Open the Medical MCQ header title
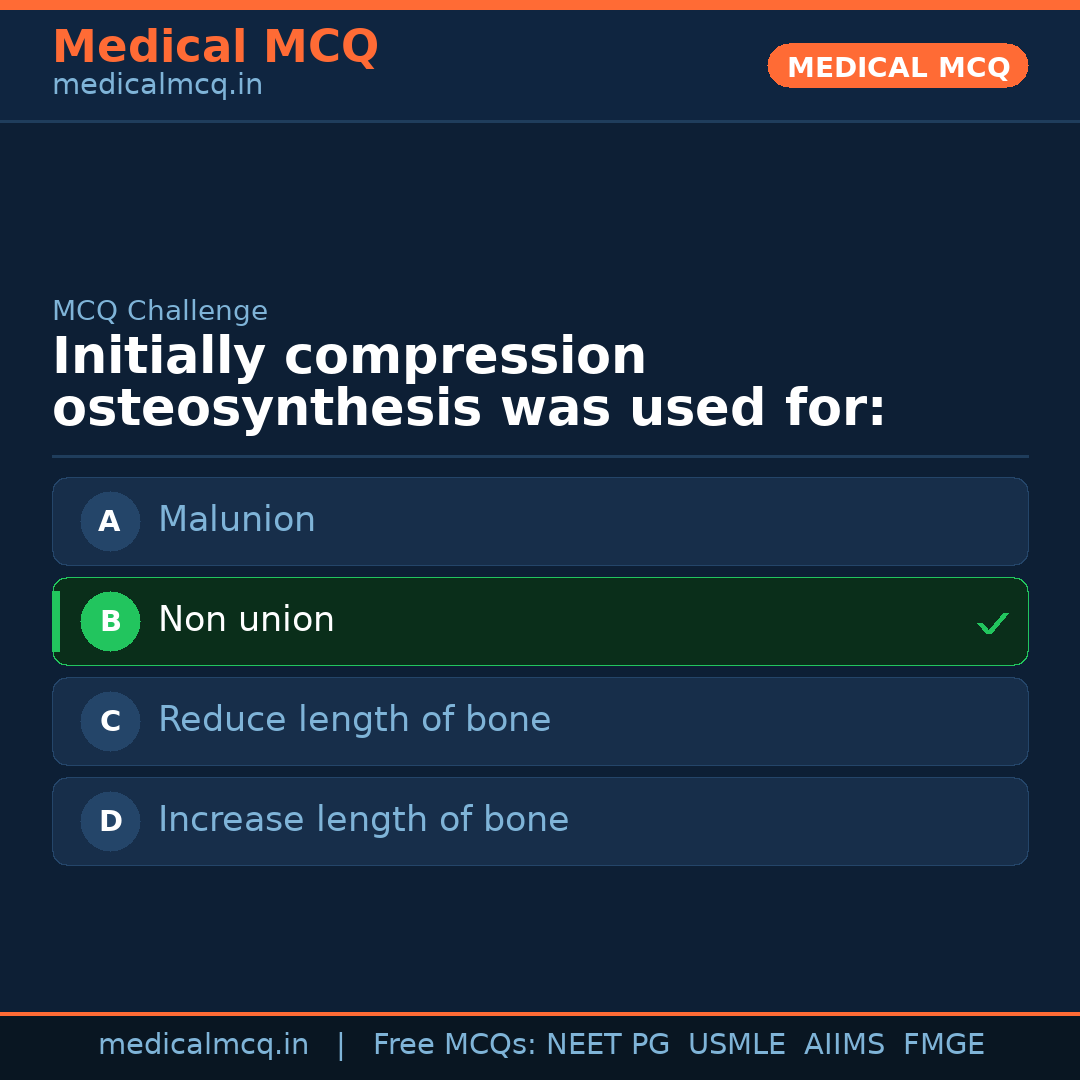This screenshot has width=1080, height=1080. pyautogui.click(x=215, y=47)
